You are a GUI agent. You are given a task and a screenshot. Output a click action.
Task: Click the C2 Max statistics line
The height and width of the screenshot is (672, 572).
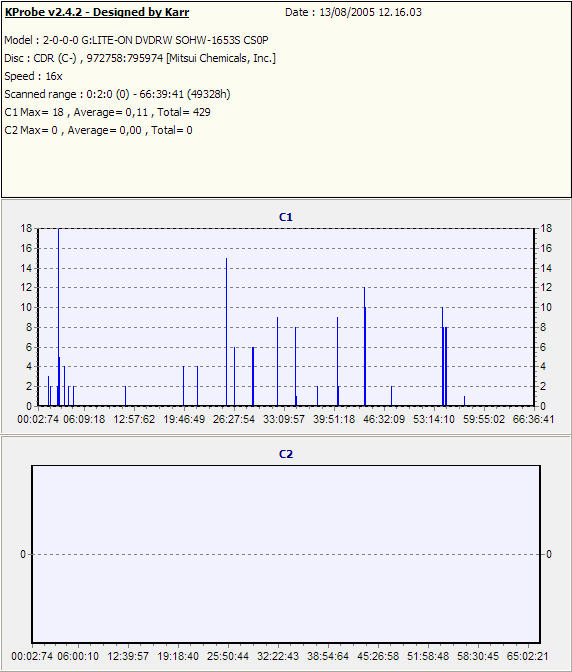[x=98, y=130]
